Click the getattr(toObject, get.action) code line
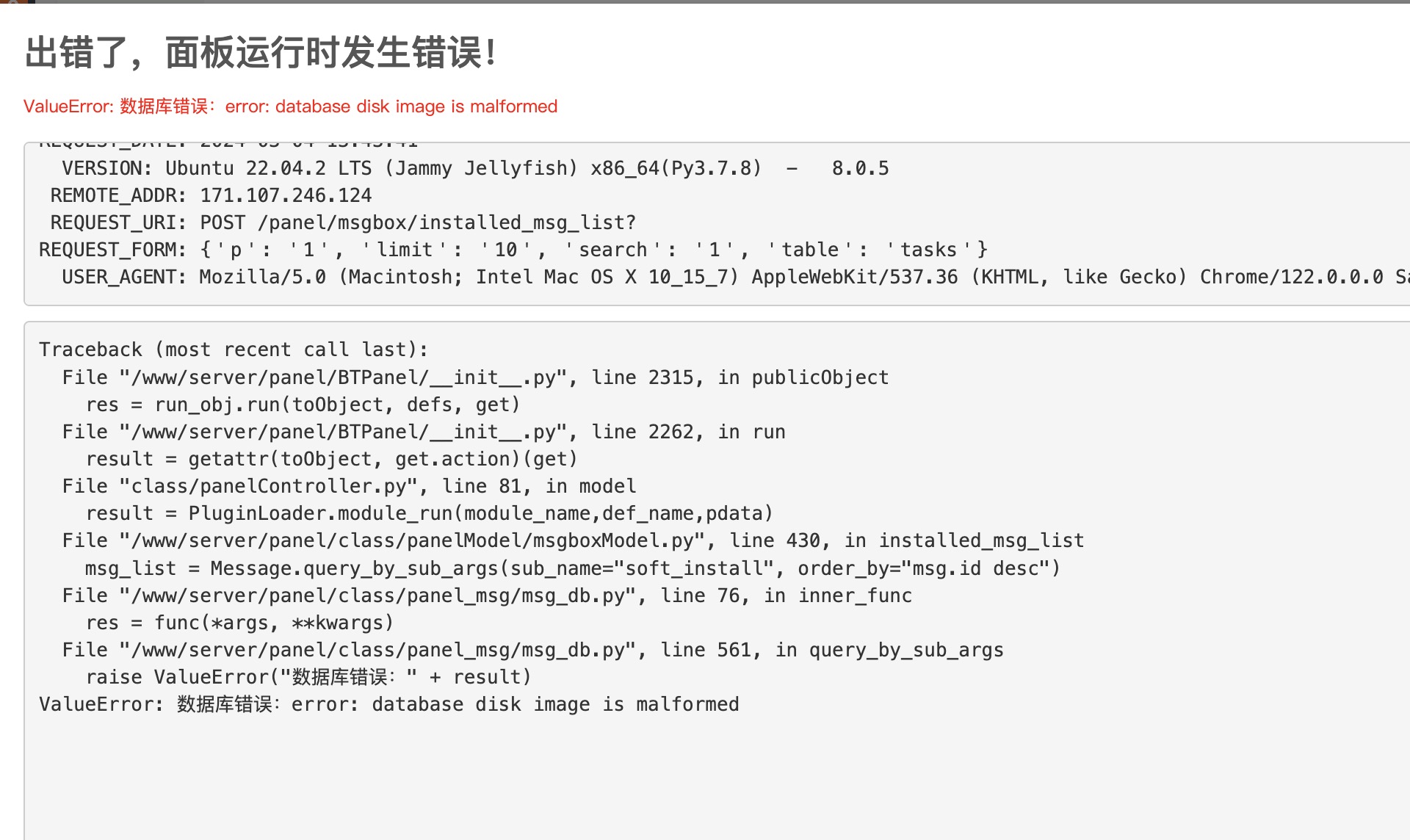 [332, 459]
